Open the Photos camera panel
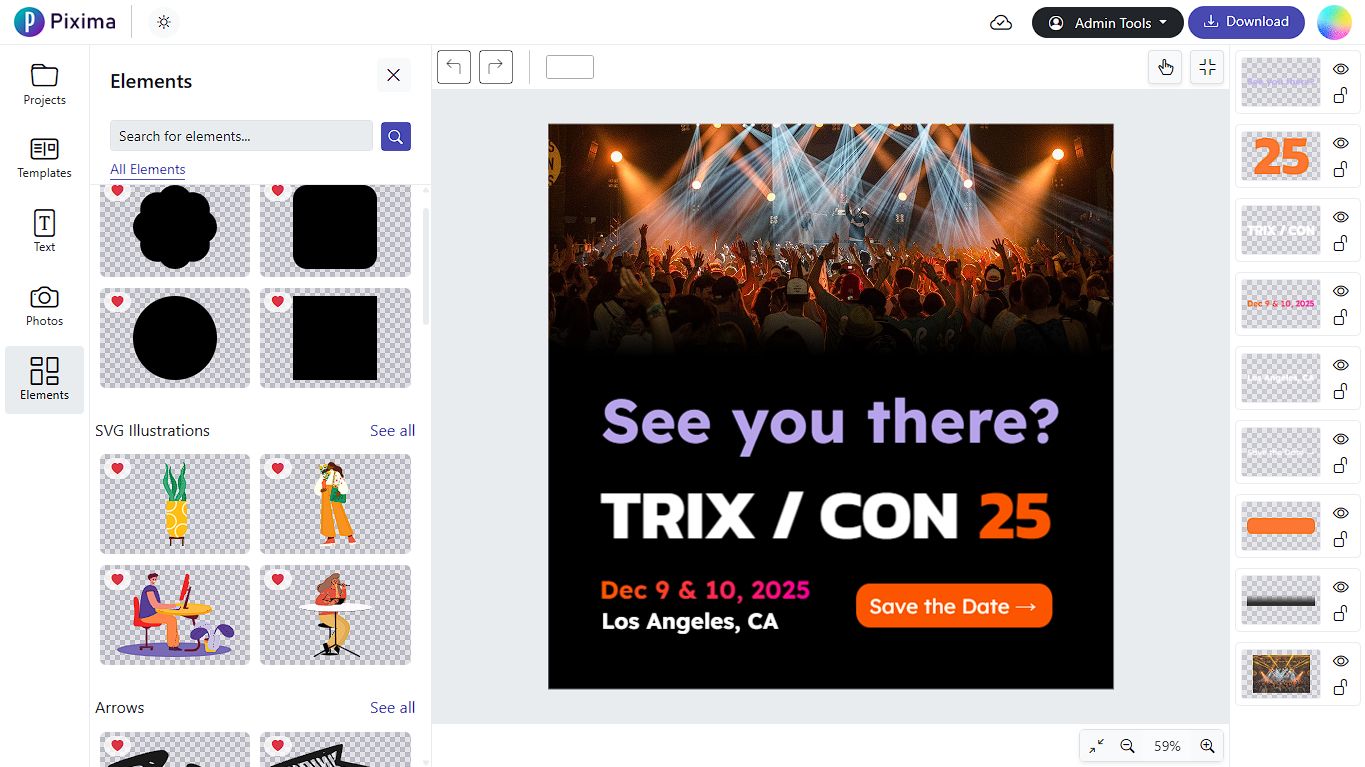The image size is (1365, 767). tap(44, 306)
